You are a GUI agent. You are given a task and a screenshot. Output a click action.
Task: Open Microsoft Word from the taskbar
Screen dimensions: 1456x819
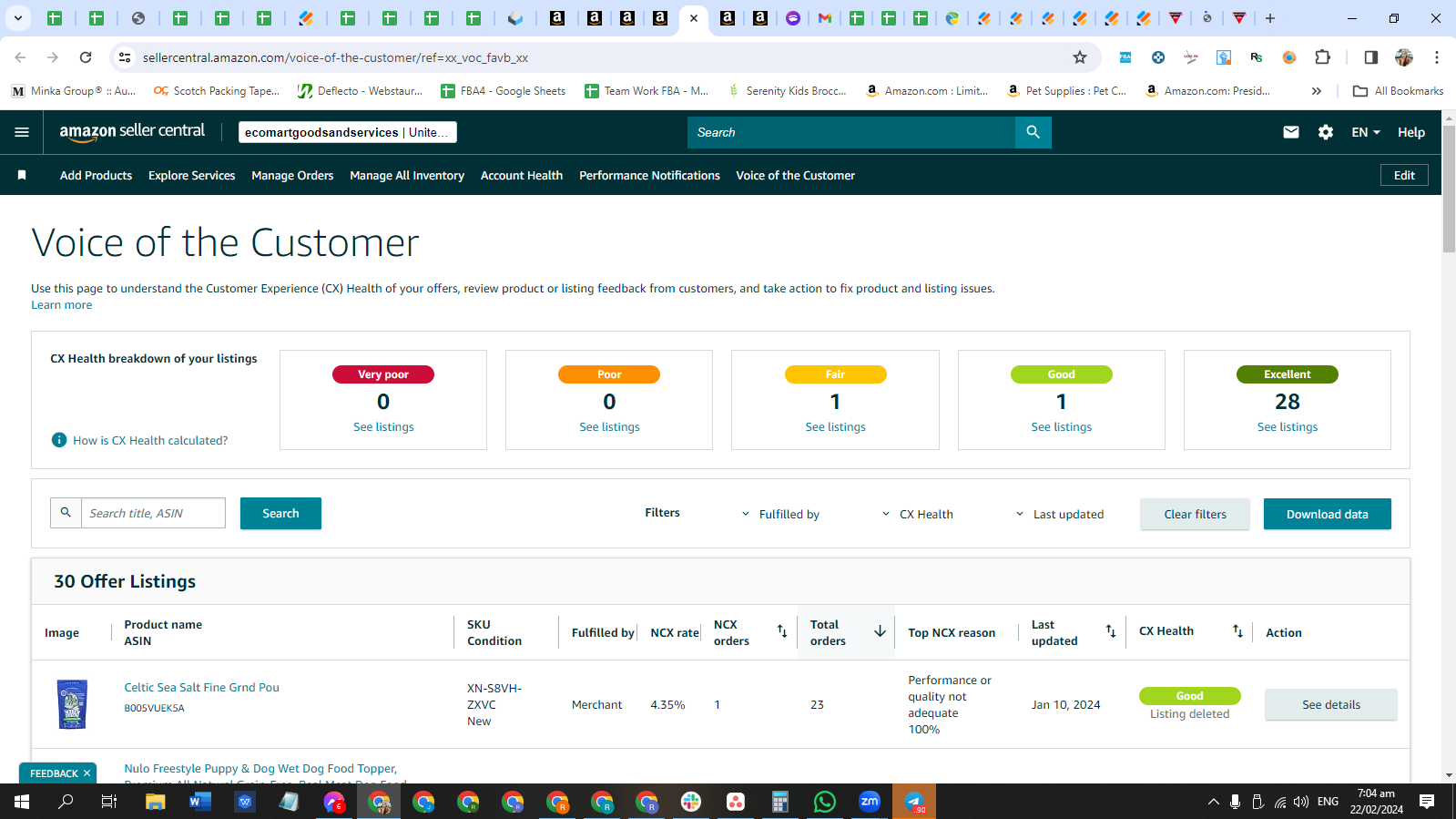[200, 802]
